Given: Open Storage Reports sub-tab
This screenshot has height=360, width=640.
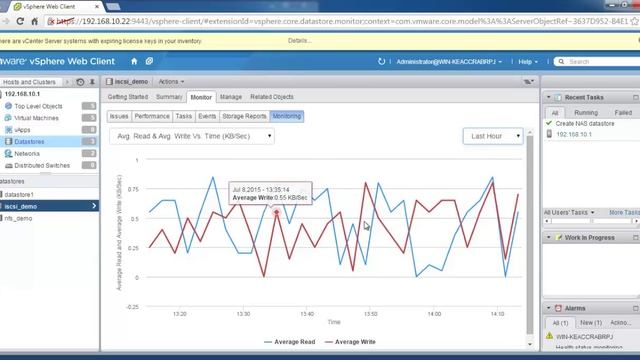Looking at the screenshot, I should point(244,116).
